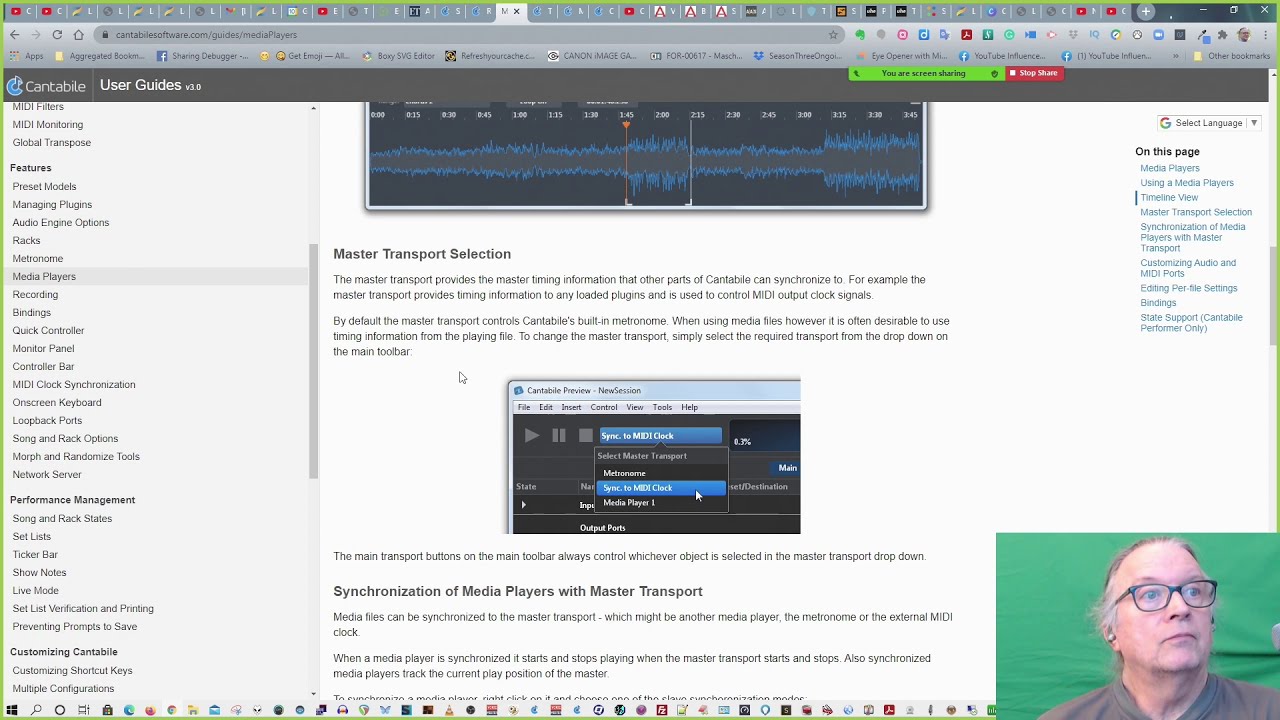Open Audio Engine Options guide
The width and height of the screenshot is (1280, 720).
coord(61,222)
